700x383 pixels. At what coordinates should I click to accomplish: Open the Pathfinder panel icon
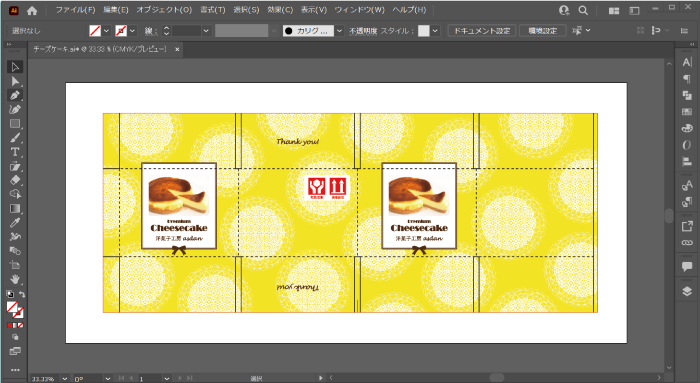(x=687, y=95)
